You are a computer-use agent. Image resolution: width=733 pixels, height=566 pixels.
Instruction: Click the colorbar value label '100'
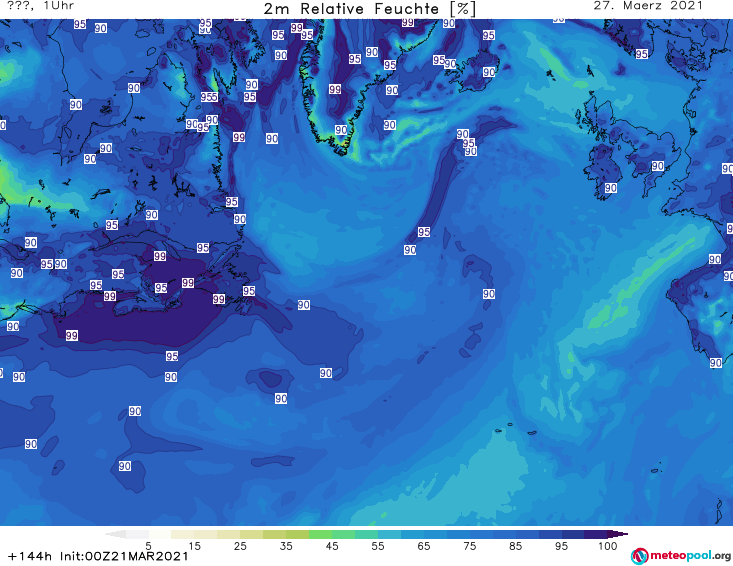coord(608,546)
